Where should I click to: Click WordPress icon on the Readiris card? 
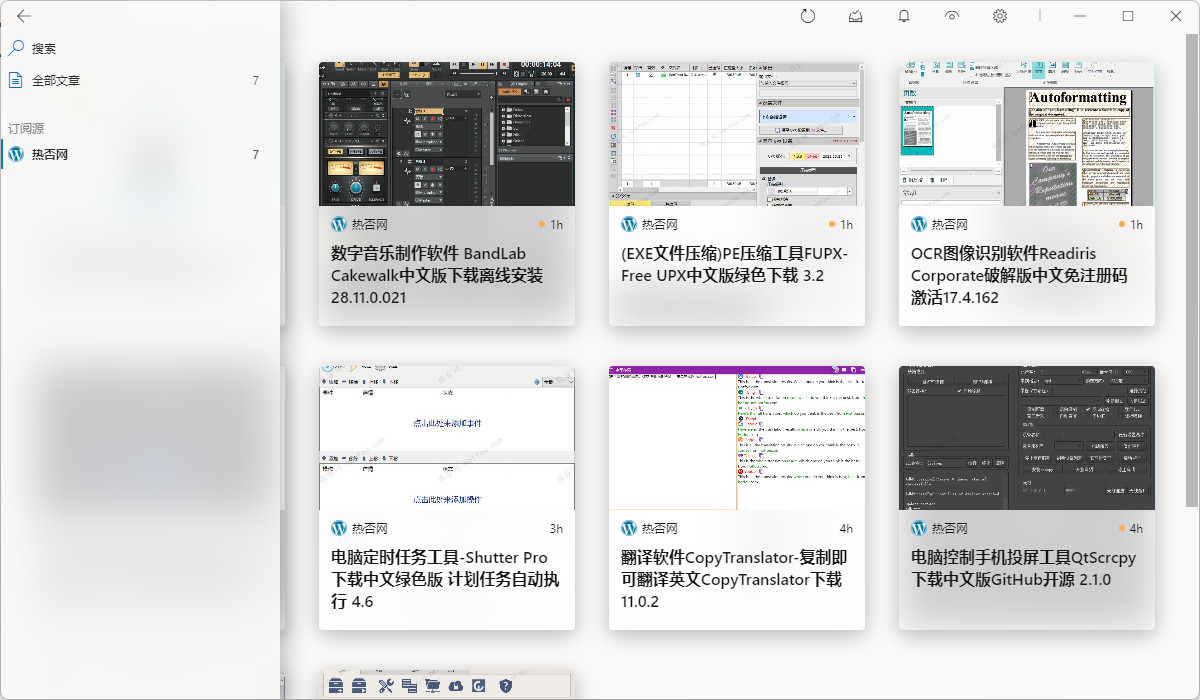pos(919,224)
